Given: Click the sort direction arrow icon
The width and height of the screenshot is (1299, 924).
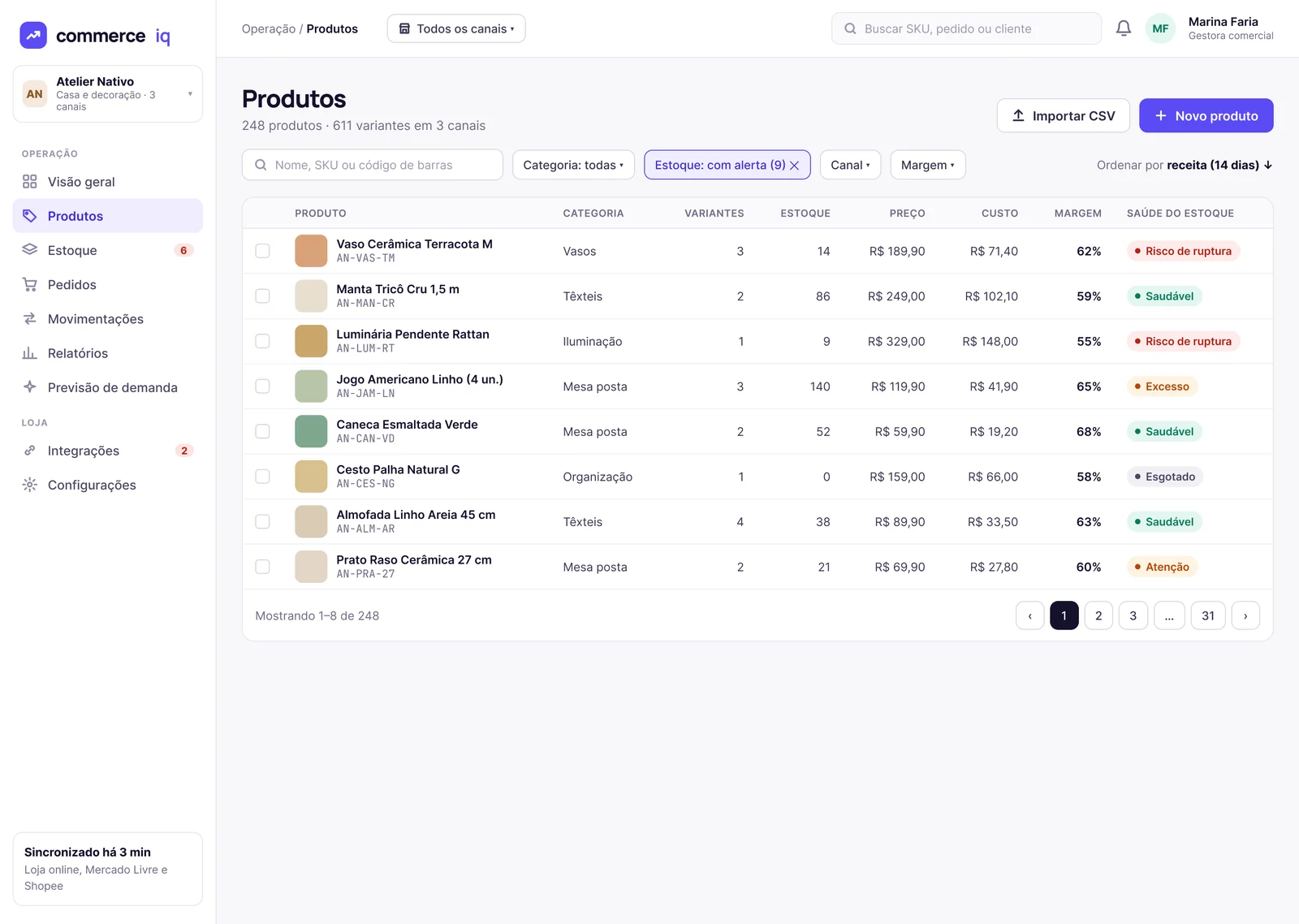Looking at the screenshot, I should point(1268,165).
